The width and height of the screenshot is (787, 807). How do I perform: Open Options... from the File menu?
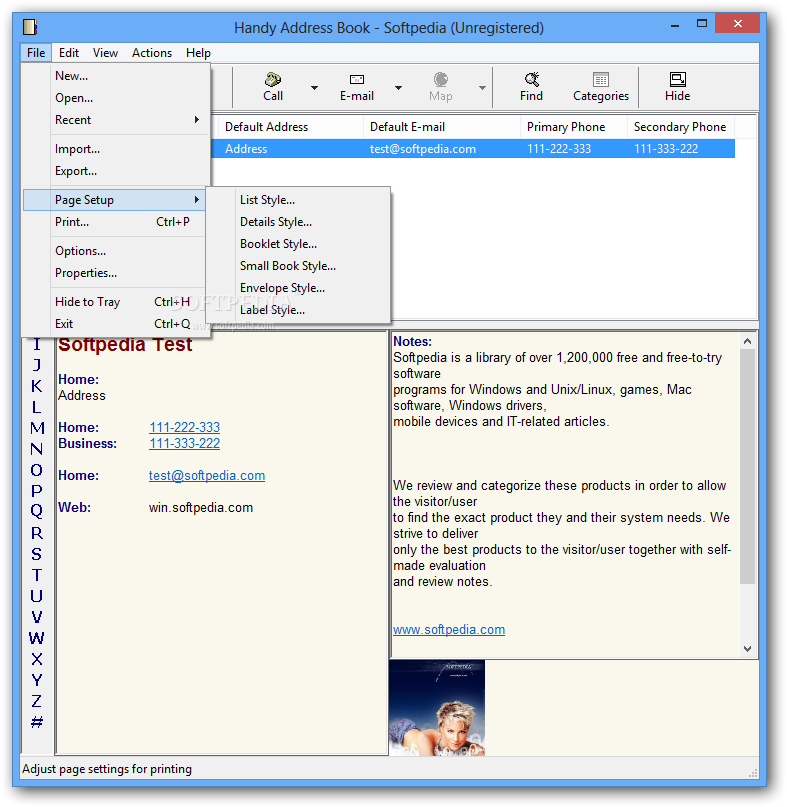(x=115, y=251)
